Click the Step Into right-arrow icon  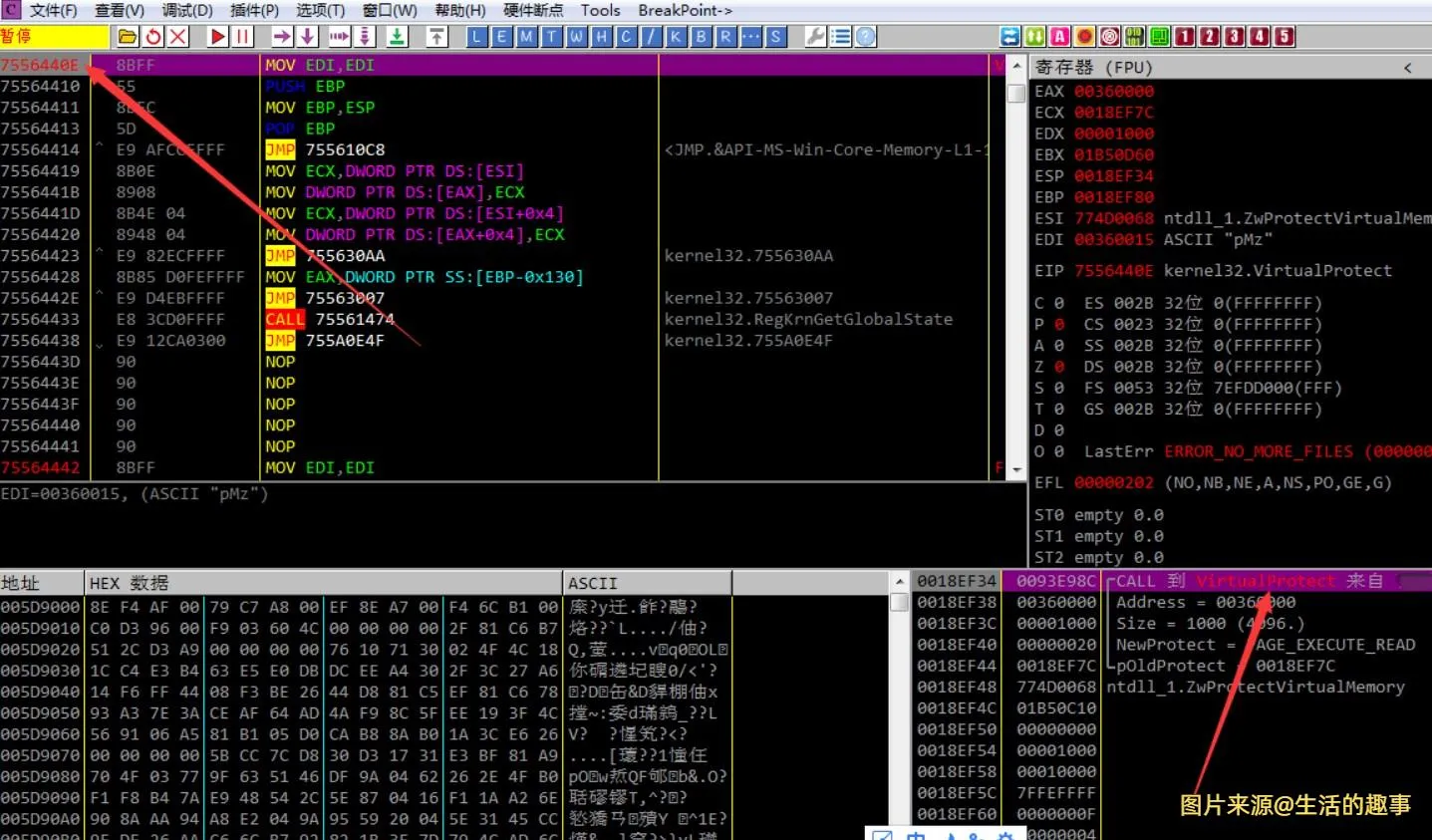282,37
